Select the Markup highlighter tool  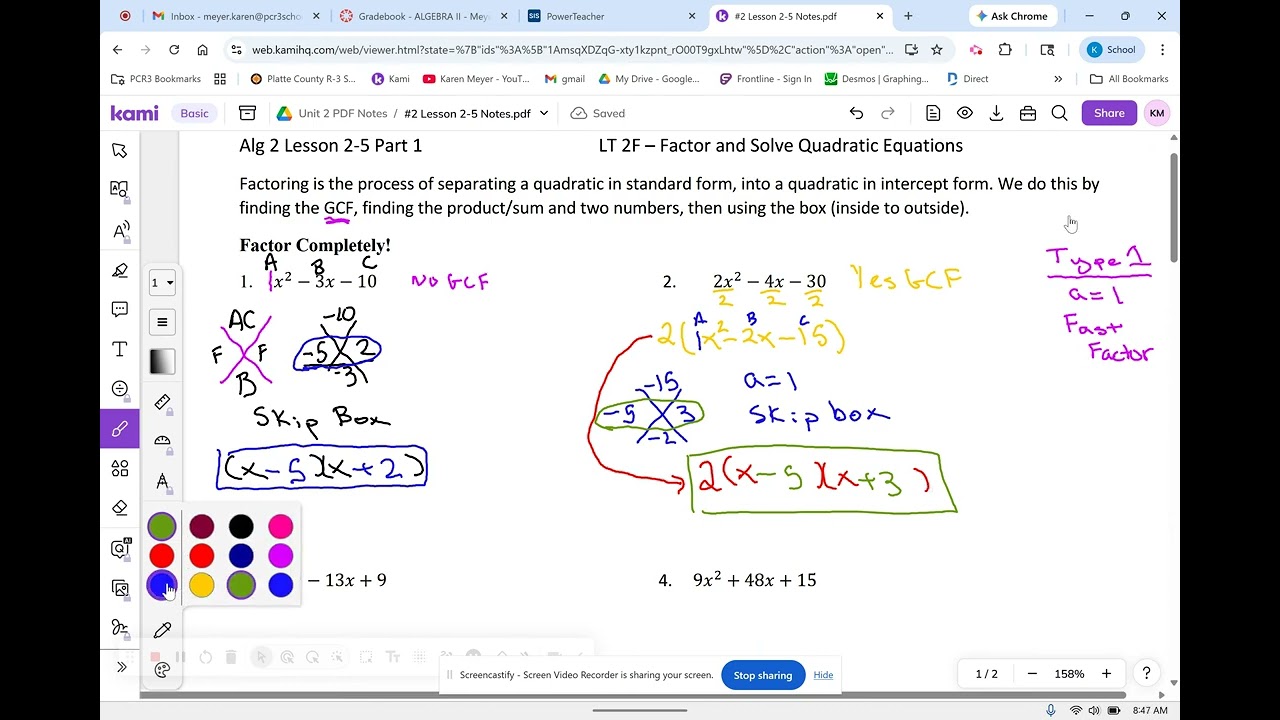[x=120, y=270]
